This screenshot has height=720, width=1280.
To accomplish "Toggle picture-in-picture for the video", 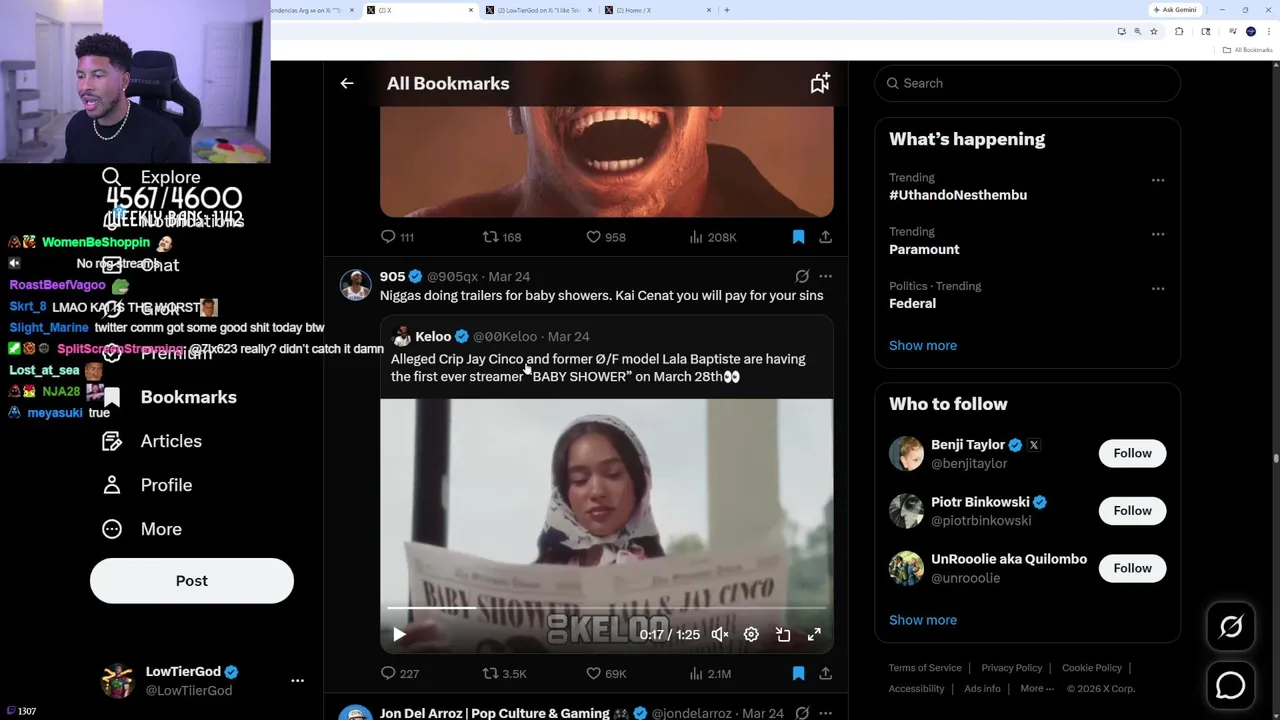I will (783, 634).
